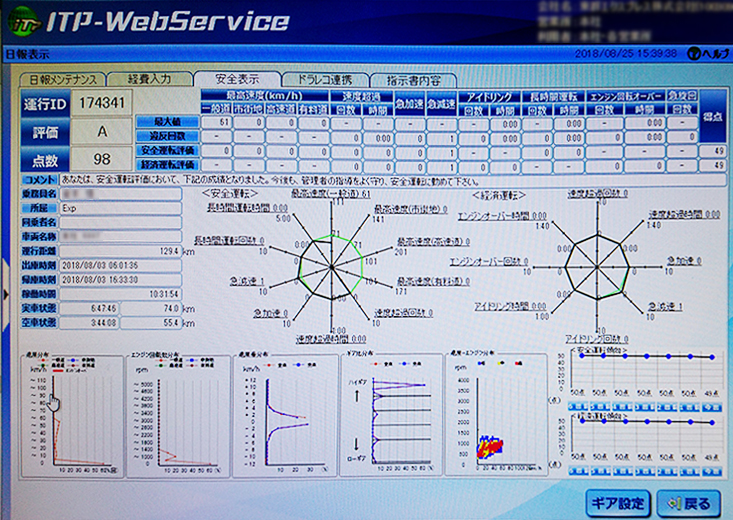Viewport: 733px width, 520px height.
Task: Open the engine rpm distribution chart
Action: point(177,414)
